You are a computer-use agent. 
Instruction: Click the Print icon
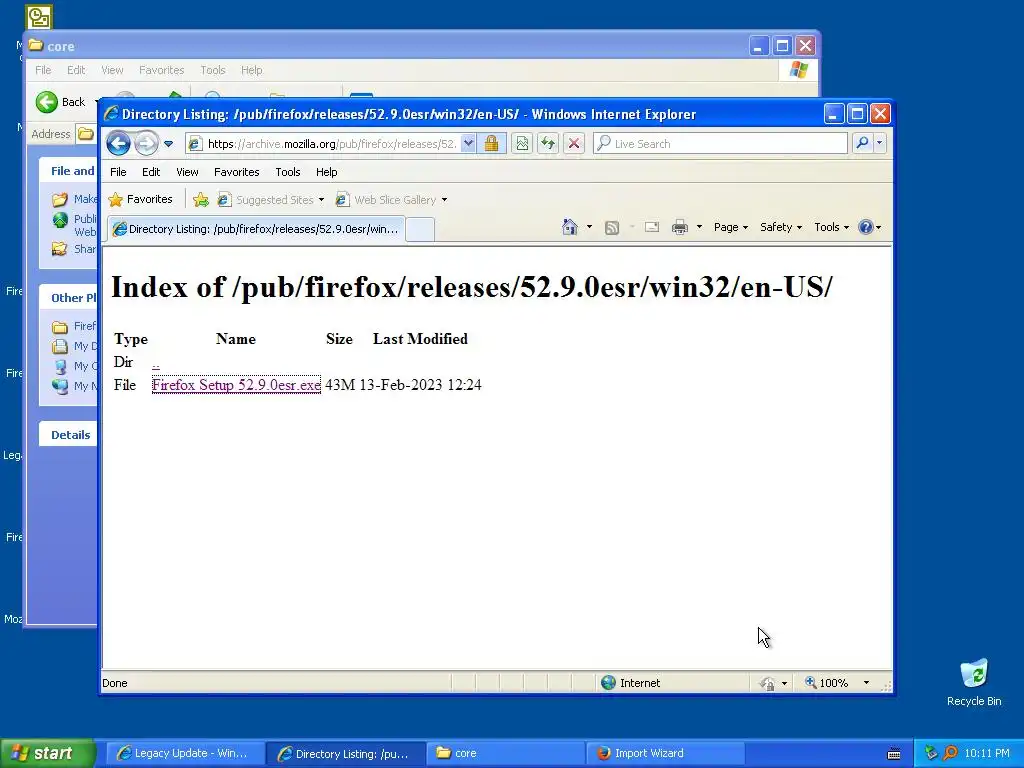tap(680, 227)
